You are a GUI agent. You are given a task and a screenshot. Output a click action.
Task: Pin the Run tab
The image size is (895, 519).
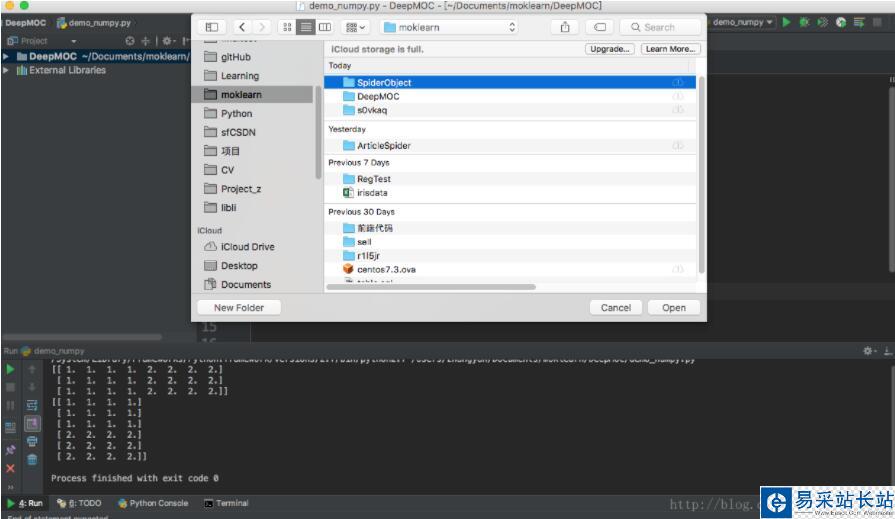point(10,450)
